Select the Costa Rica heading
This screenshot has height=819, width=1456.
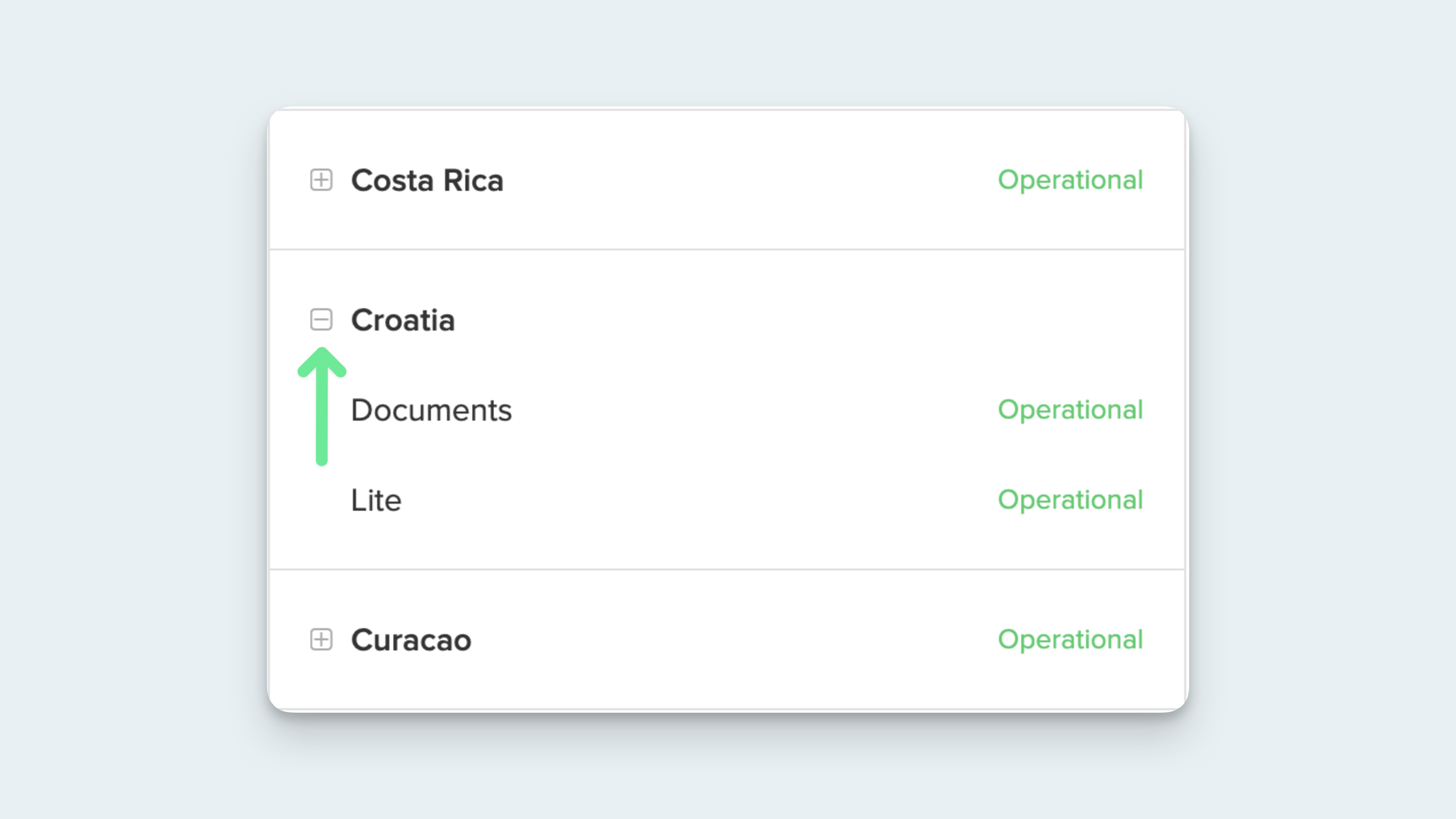point(427,181)
